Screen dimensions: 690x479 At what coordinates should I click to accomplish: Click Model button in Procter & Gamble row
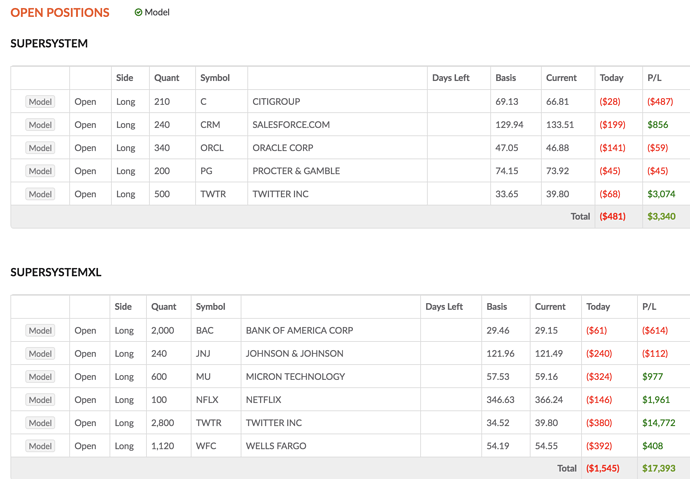[x=40, y=171]
